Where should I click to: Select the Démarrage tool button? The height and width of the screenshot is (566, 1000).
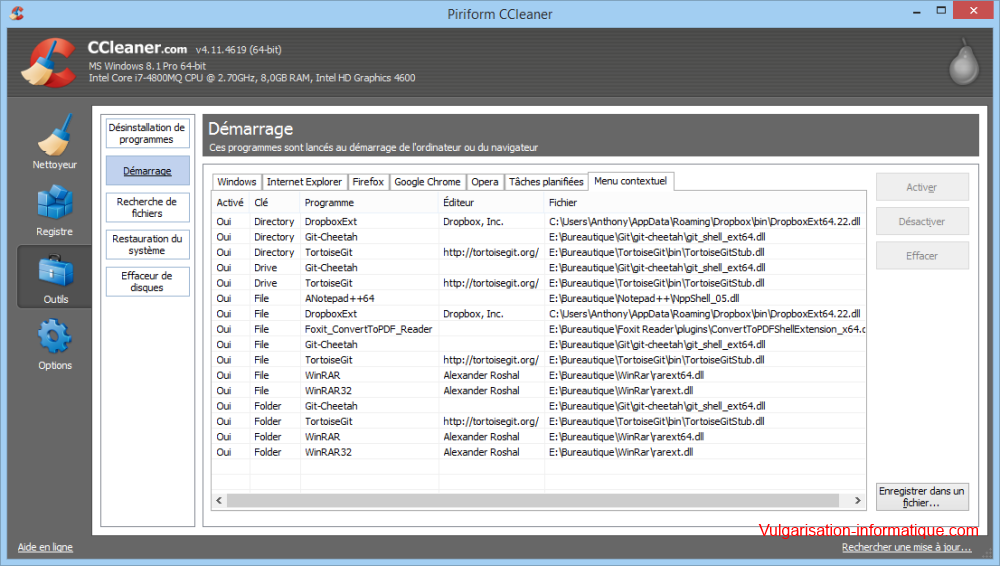(147, 170)
